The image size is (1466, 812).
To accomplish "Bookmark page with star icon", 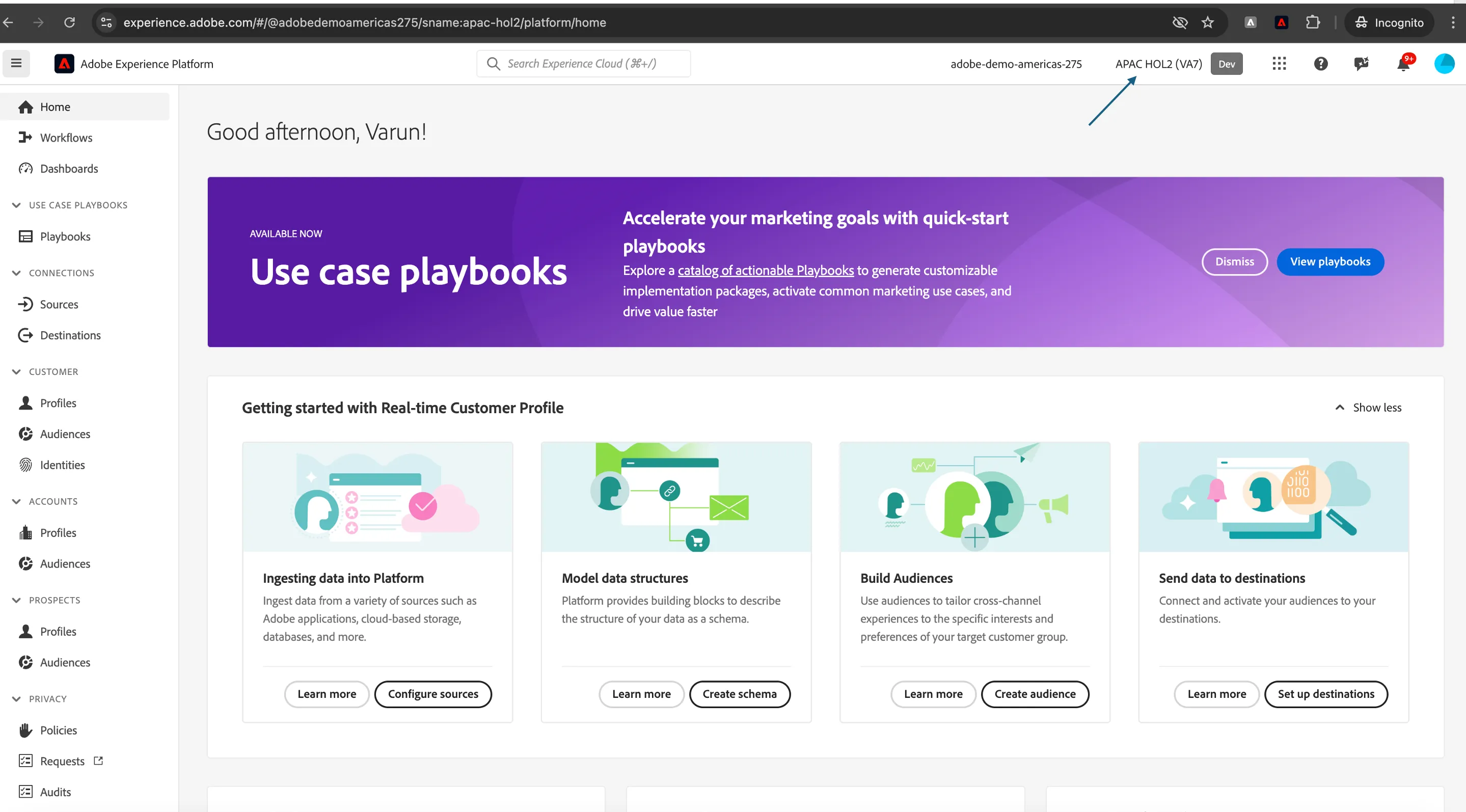I will pyautogui.click(x=1207, y=22).
